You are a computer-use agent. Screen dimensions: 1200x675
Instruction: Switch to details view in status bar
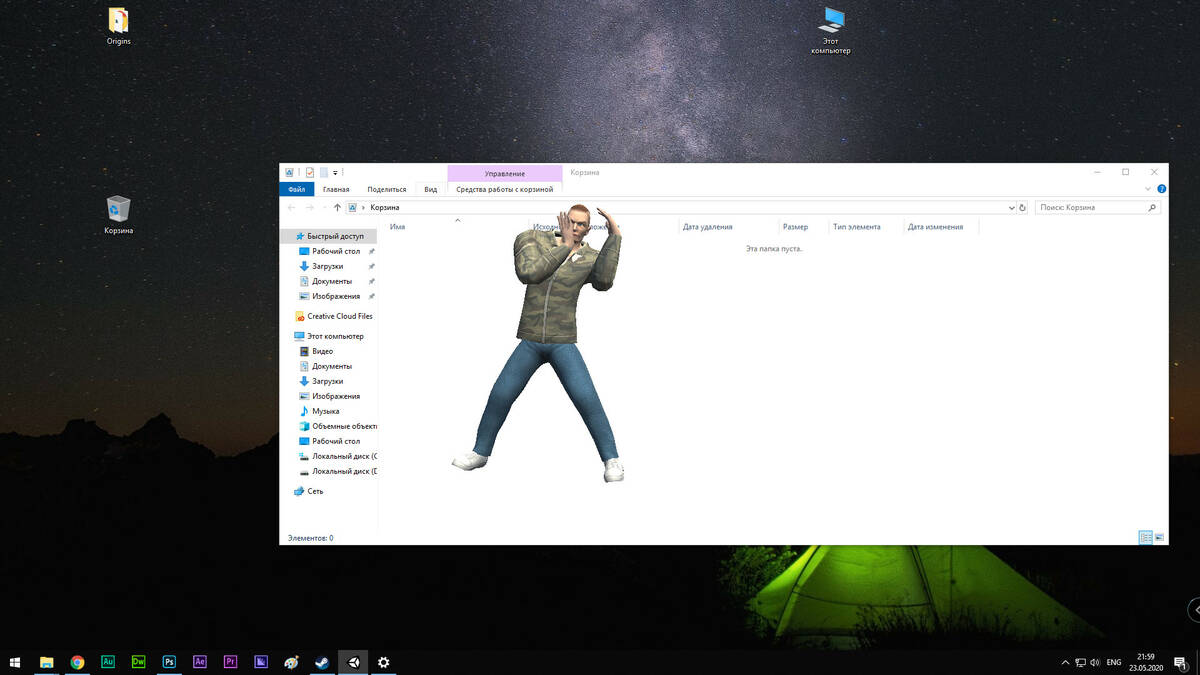[1146, 538]
